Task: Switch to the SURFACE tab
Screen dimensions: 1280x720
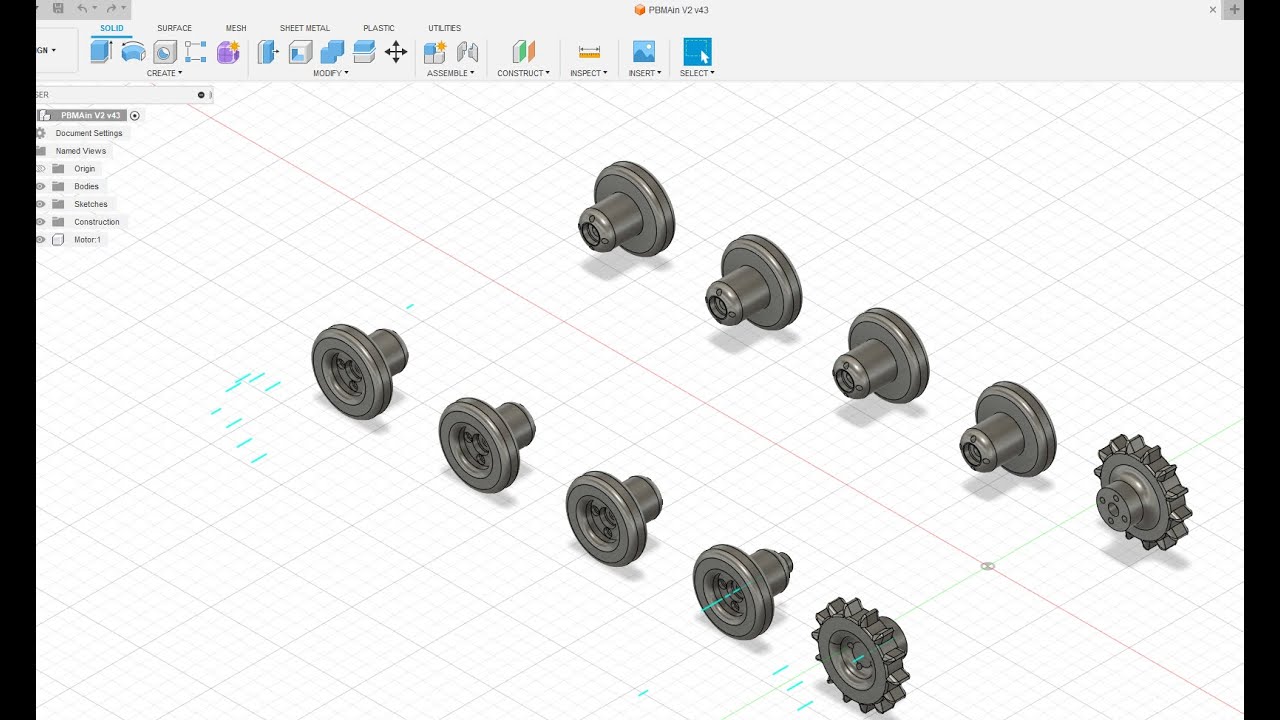Action: pos(175,28)
